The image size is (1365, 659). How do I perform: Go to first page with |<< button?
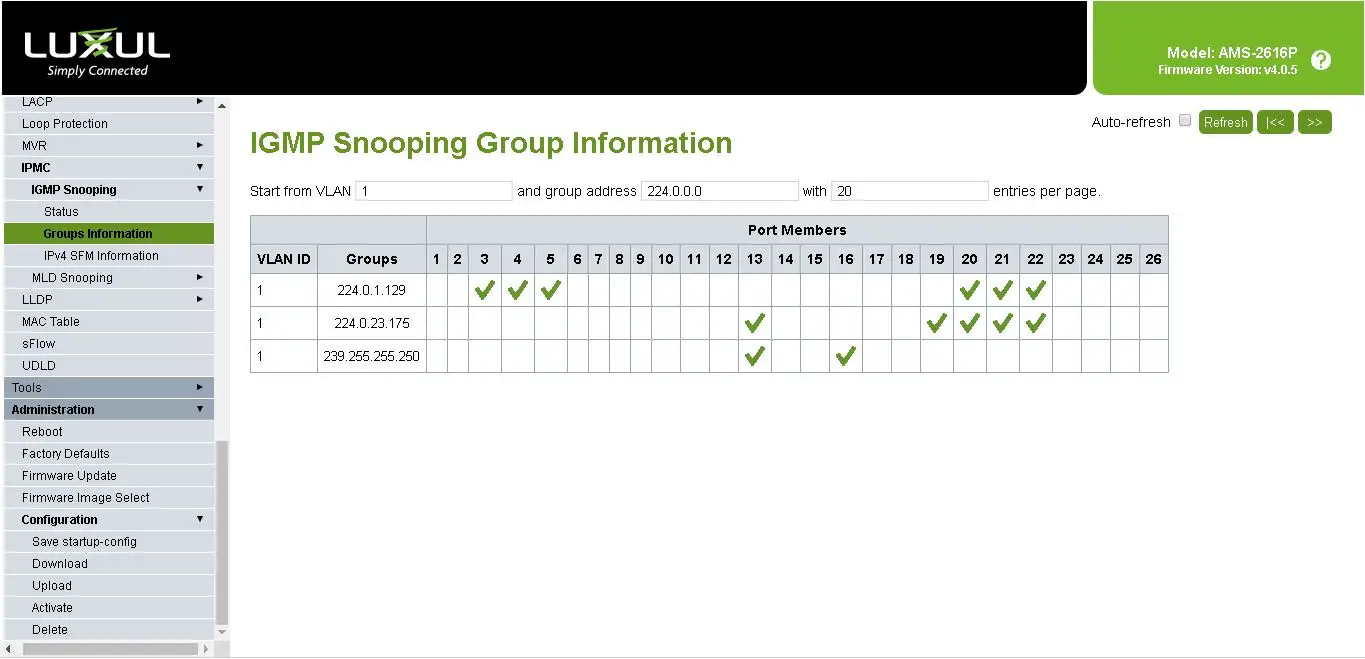(1275, 122)
